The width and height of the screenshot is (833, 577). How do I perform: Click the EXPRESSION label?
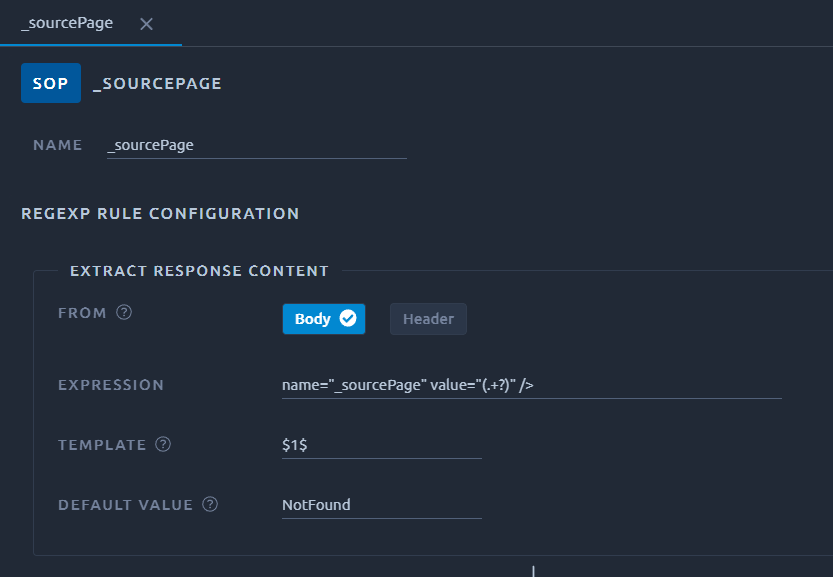(x=111, y=385)
